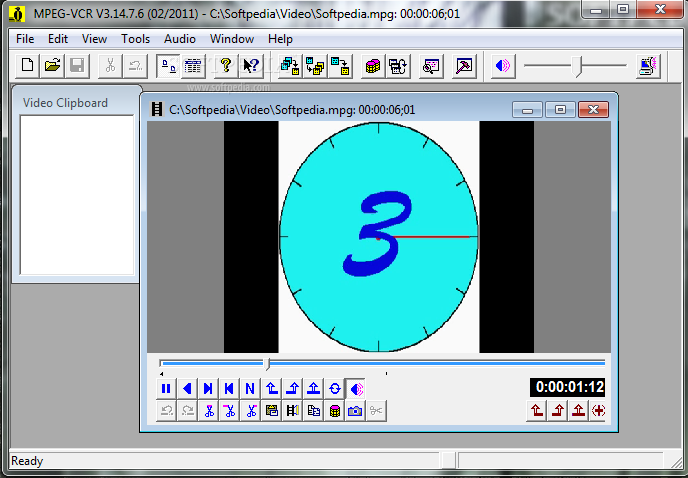This screenshot has height=478, width=688.
Task: Click the yellow barrel icon in edit row
Action: [x=335, y=411]
